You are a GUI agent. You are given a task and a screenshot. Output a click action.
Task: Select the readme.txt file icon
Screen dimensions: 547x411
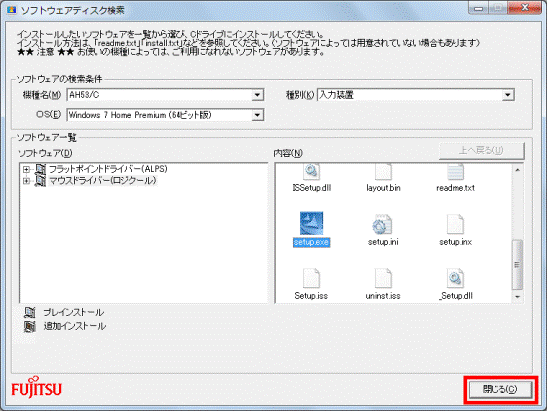coord(455,171)
